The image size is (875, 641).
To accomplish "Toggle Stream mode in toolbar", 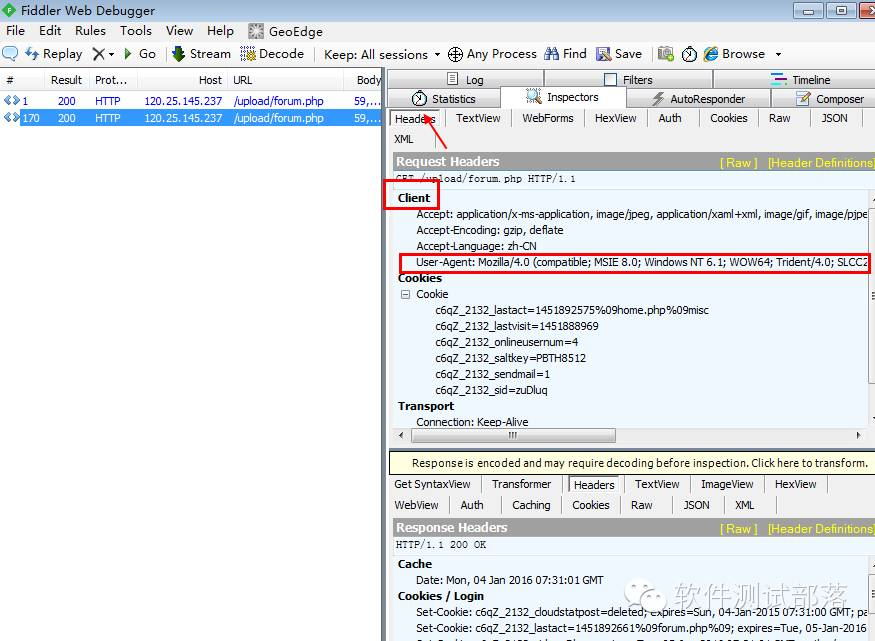I will [x=201, y=54].
